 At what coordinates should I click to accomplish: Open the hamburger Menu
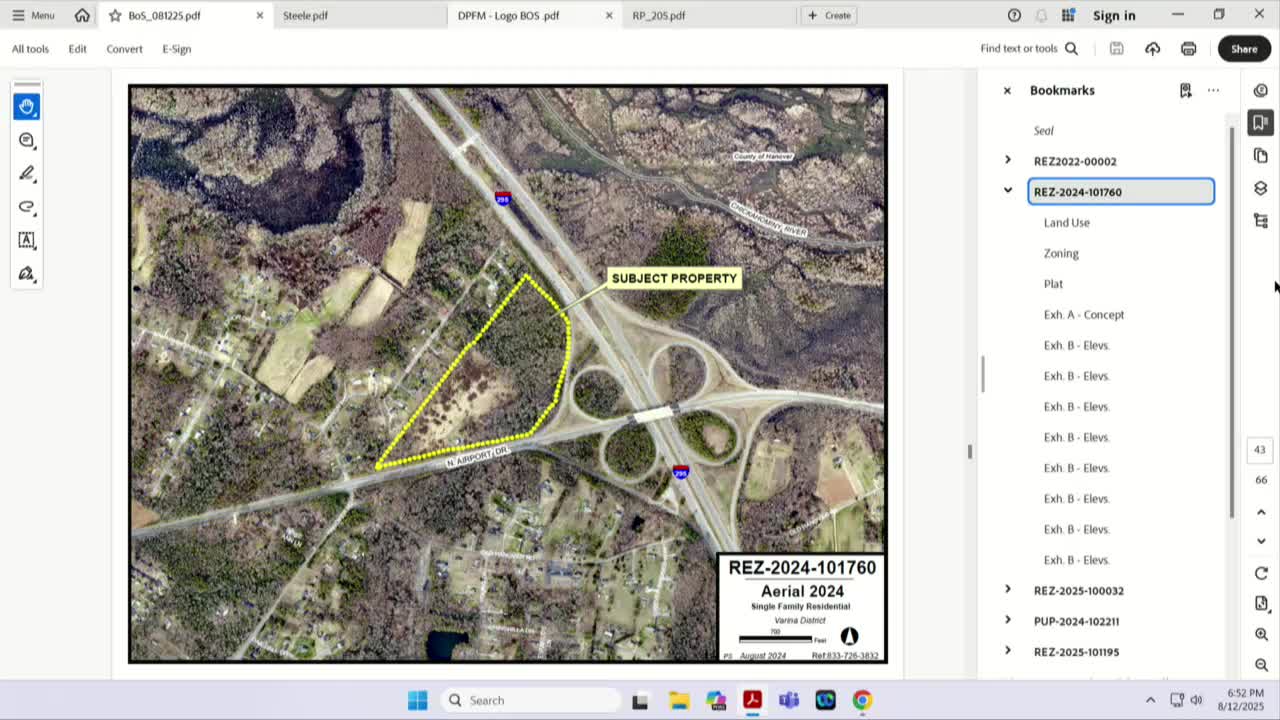(x=33, y=15)
